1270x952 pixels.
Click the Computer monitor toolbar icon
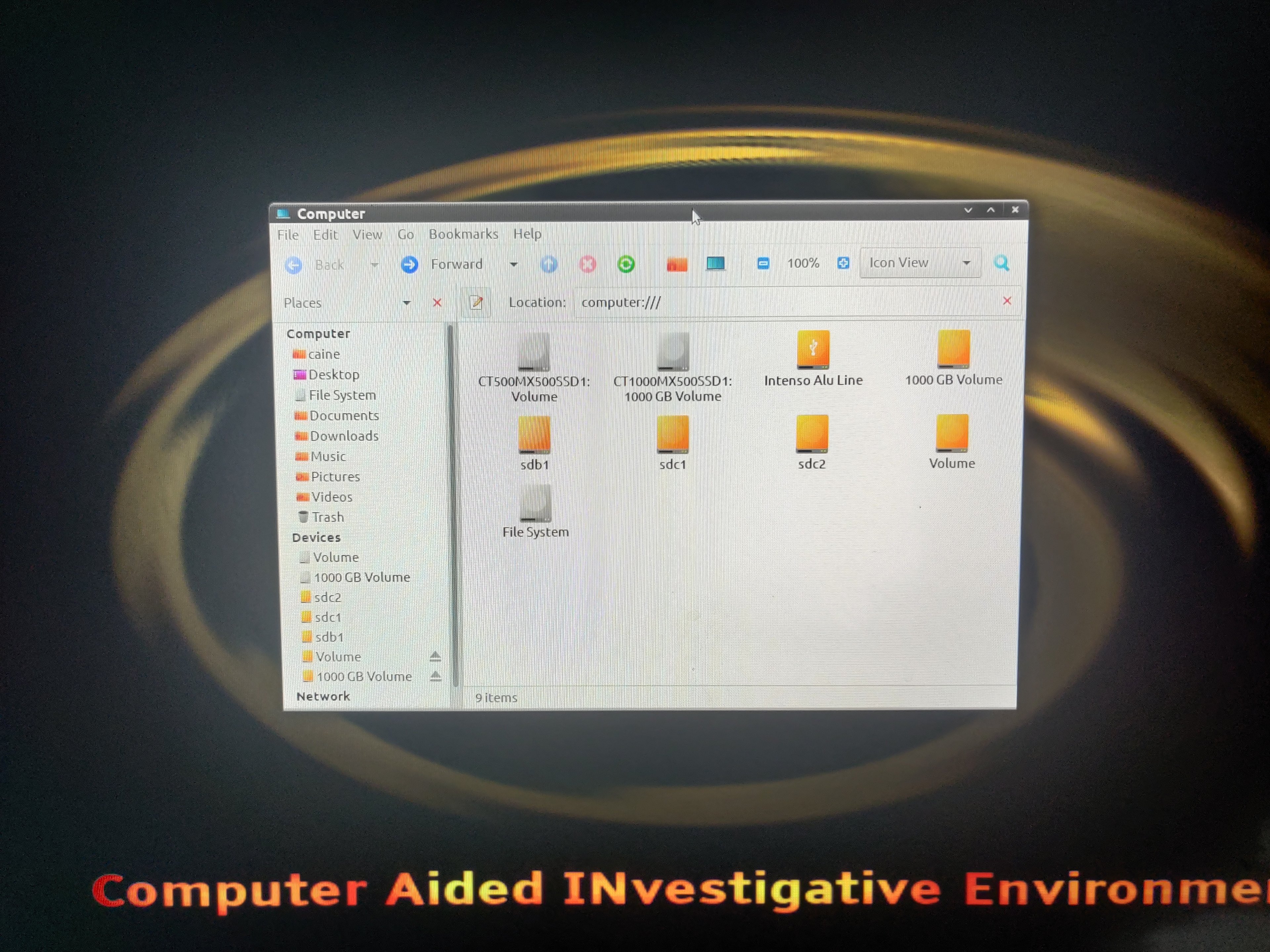tap(715, 263)
